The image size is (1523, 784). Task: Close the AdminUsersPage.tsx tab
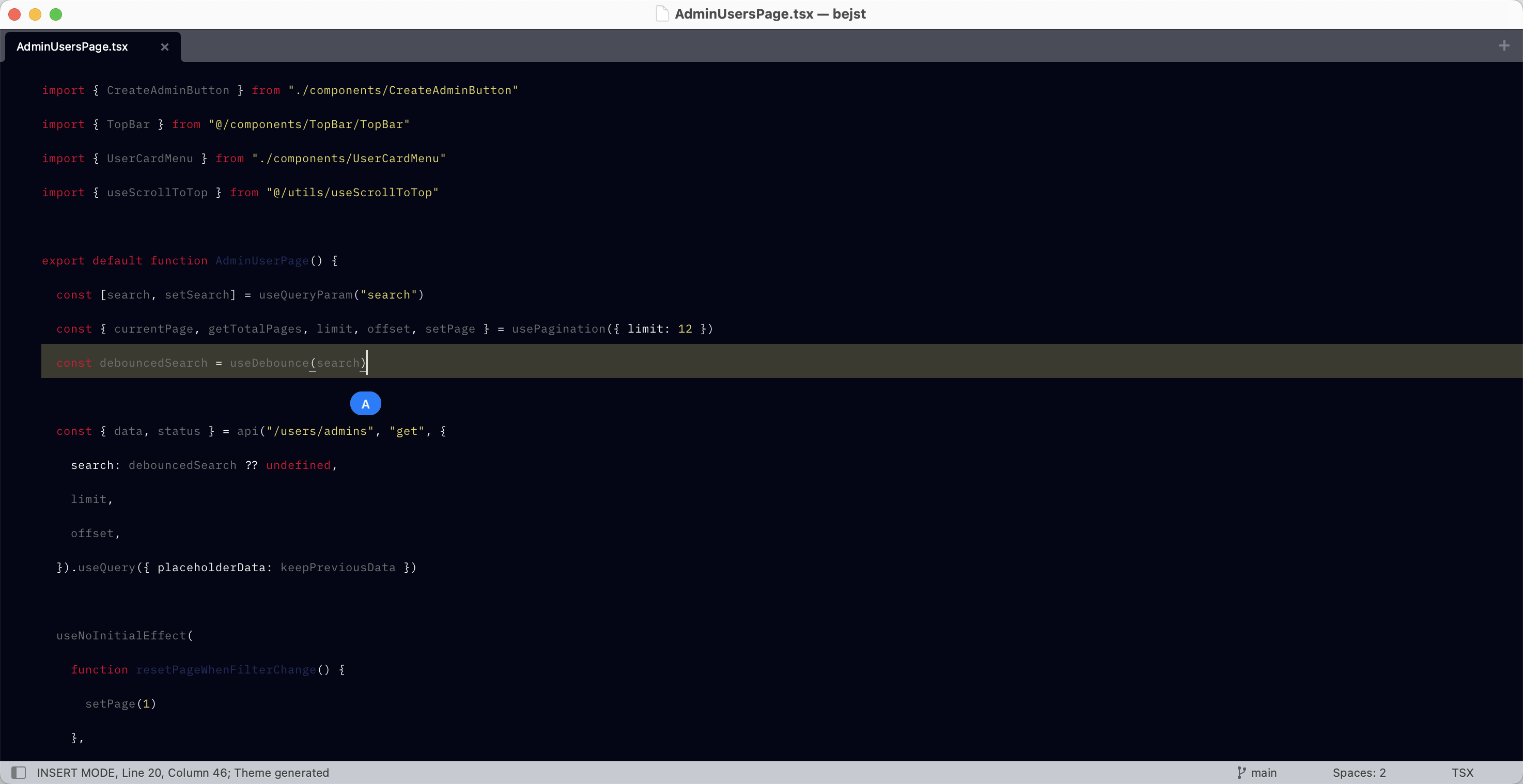165,46
